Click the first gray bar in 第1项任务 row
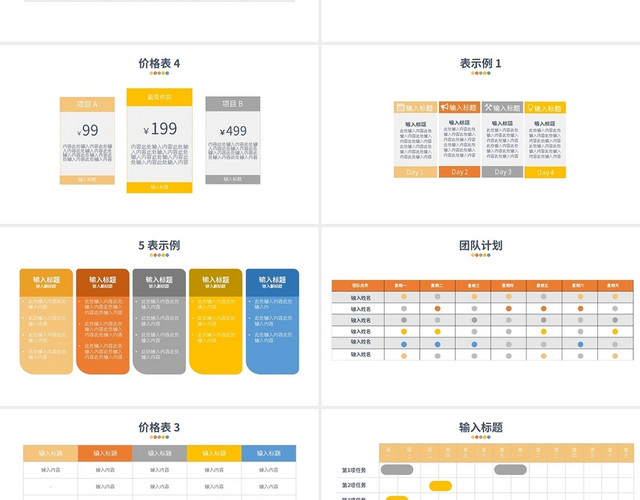 click(x=397, y=469)
